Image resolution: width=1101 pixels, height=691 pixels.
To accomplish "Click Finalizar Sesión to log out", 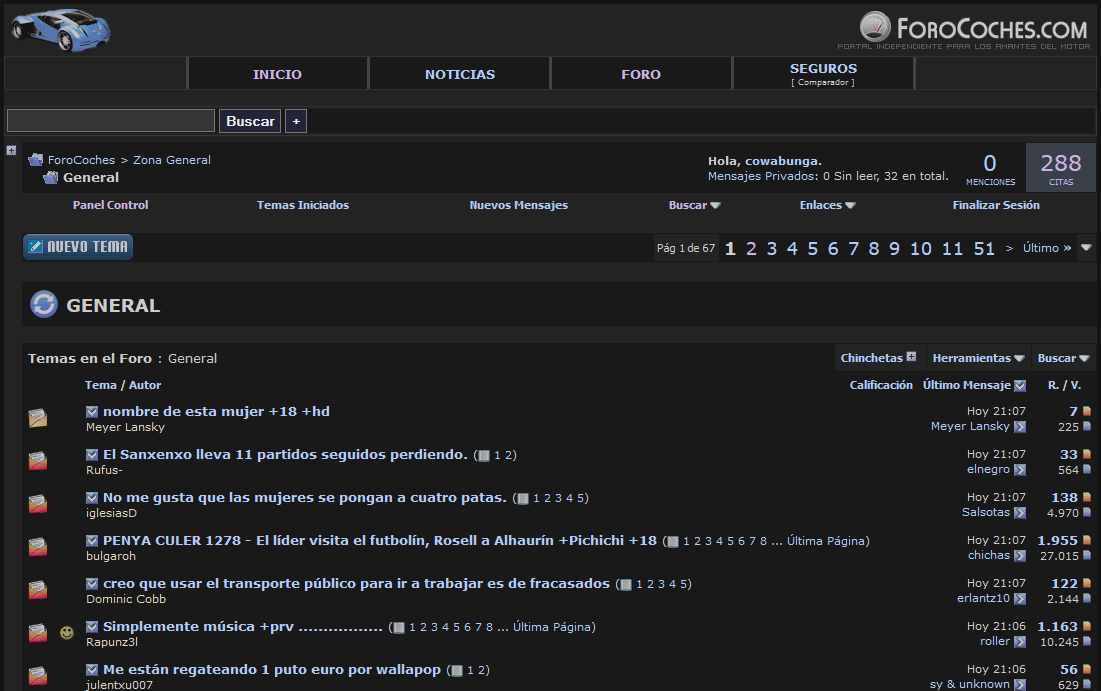I will tap(996, 205).
